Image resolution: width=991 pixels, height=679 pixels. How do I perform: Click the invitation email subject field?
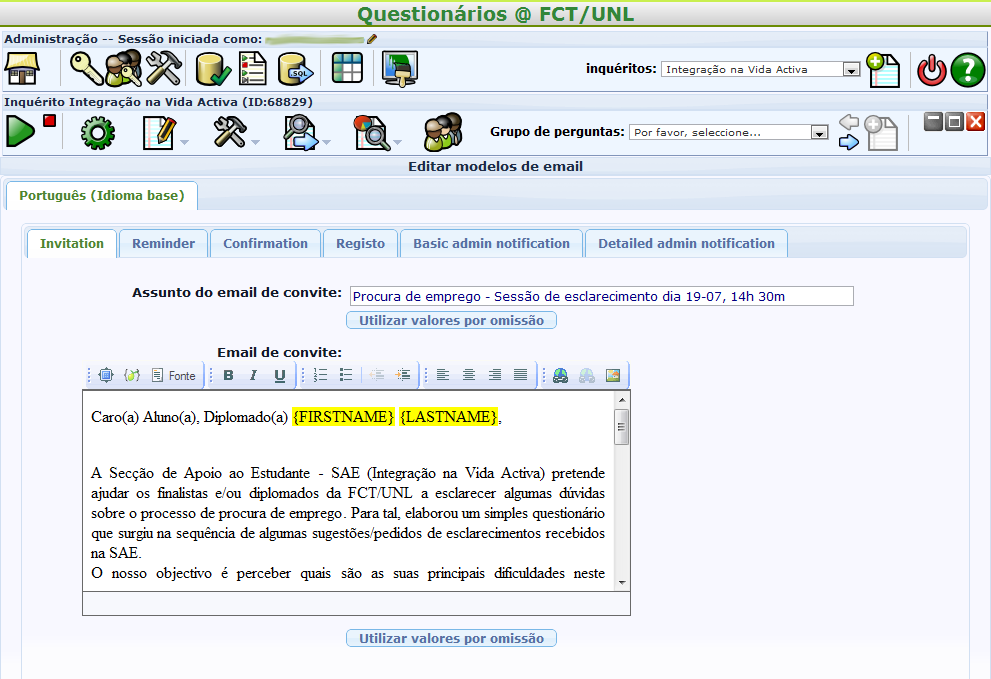(x=602, y=296)
